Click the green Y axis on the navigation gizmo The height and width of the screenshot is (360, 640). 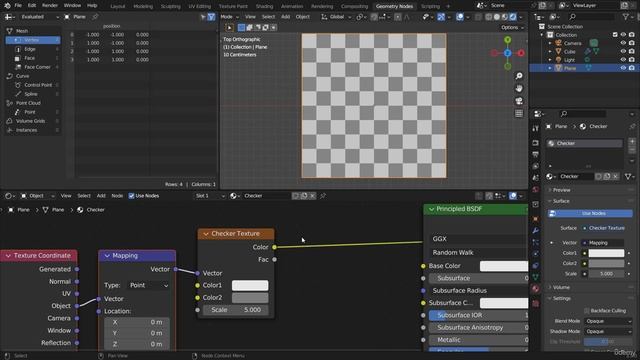tap(507, 40)
